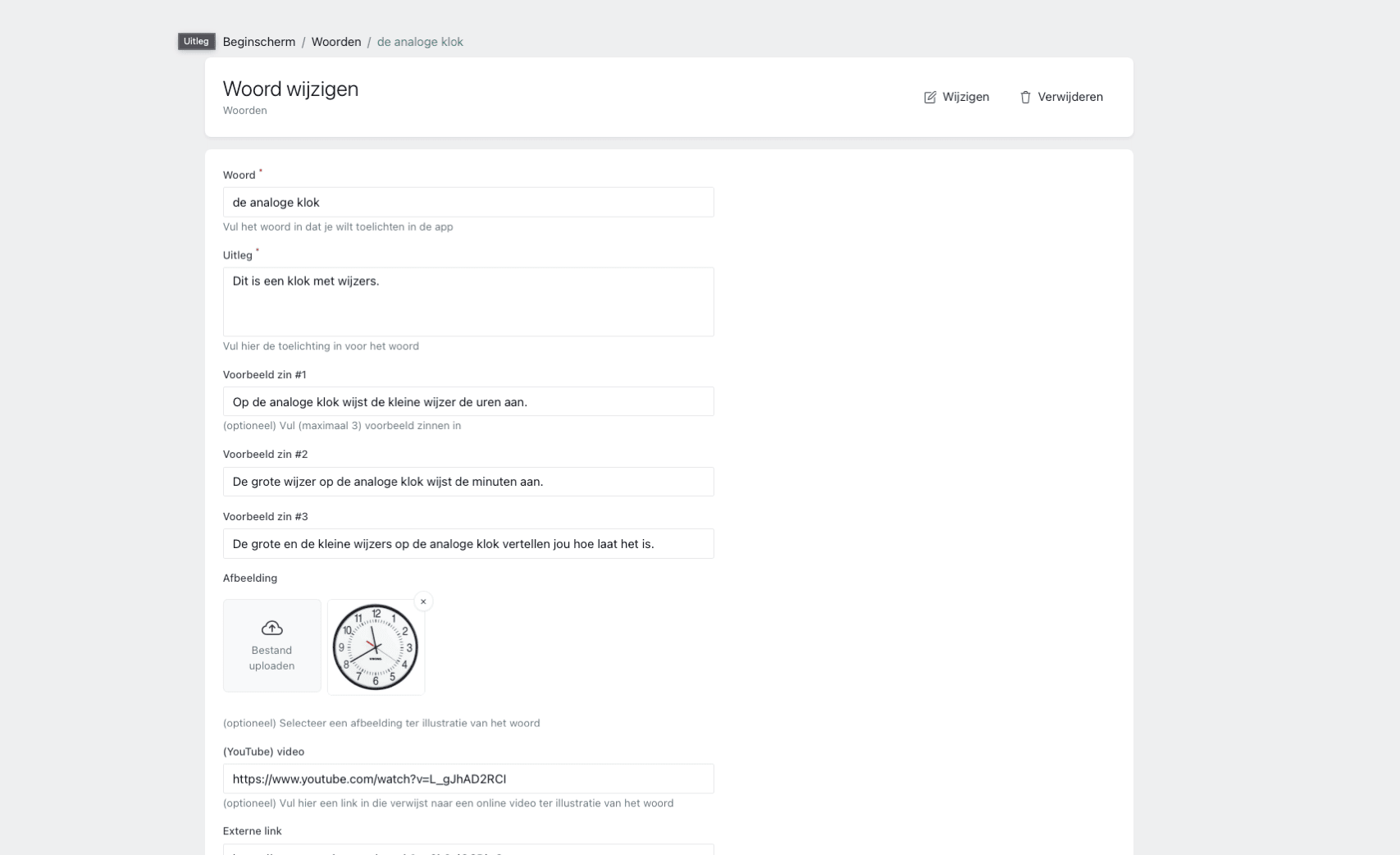Click the Bestand uploaden upload area

click(x=271, y=646)
